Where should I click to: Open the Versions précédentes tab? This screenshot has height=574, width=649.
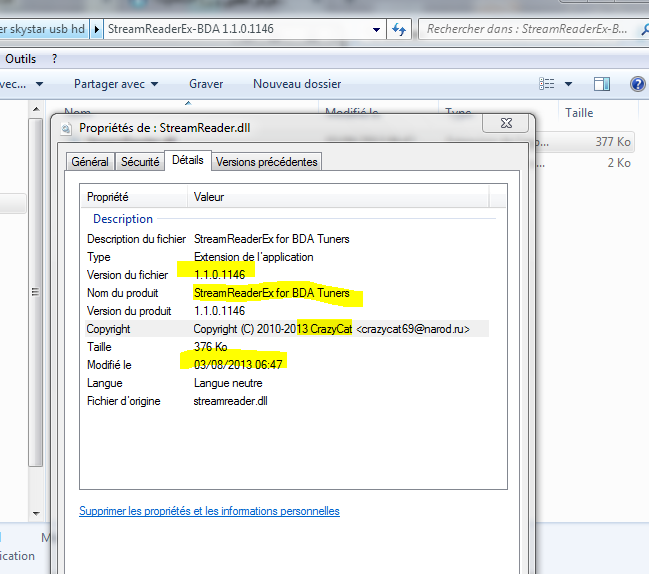(x=266, y=162)
